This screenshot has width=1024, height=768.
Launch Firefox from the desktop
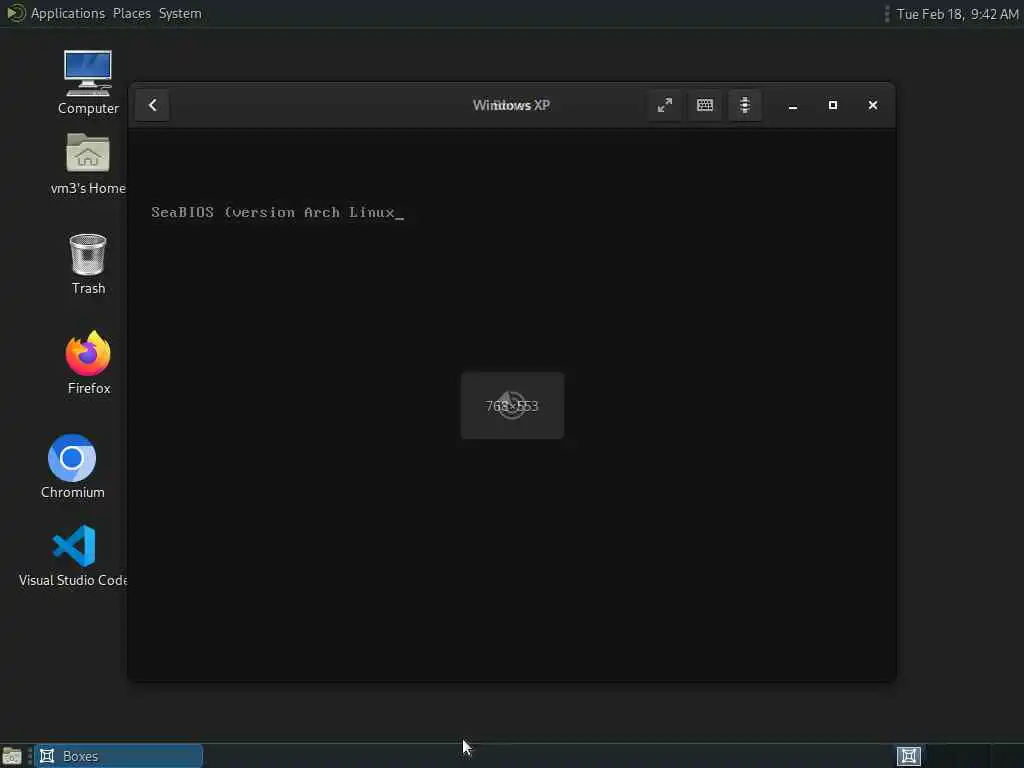(88, 363)
